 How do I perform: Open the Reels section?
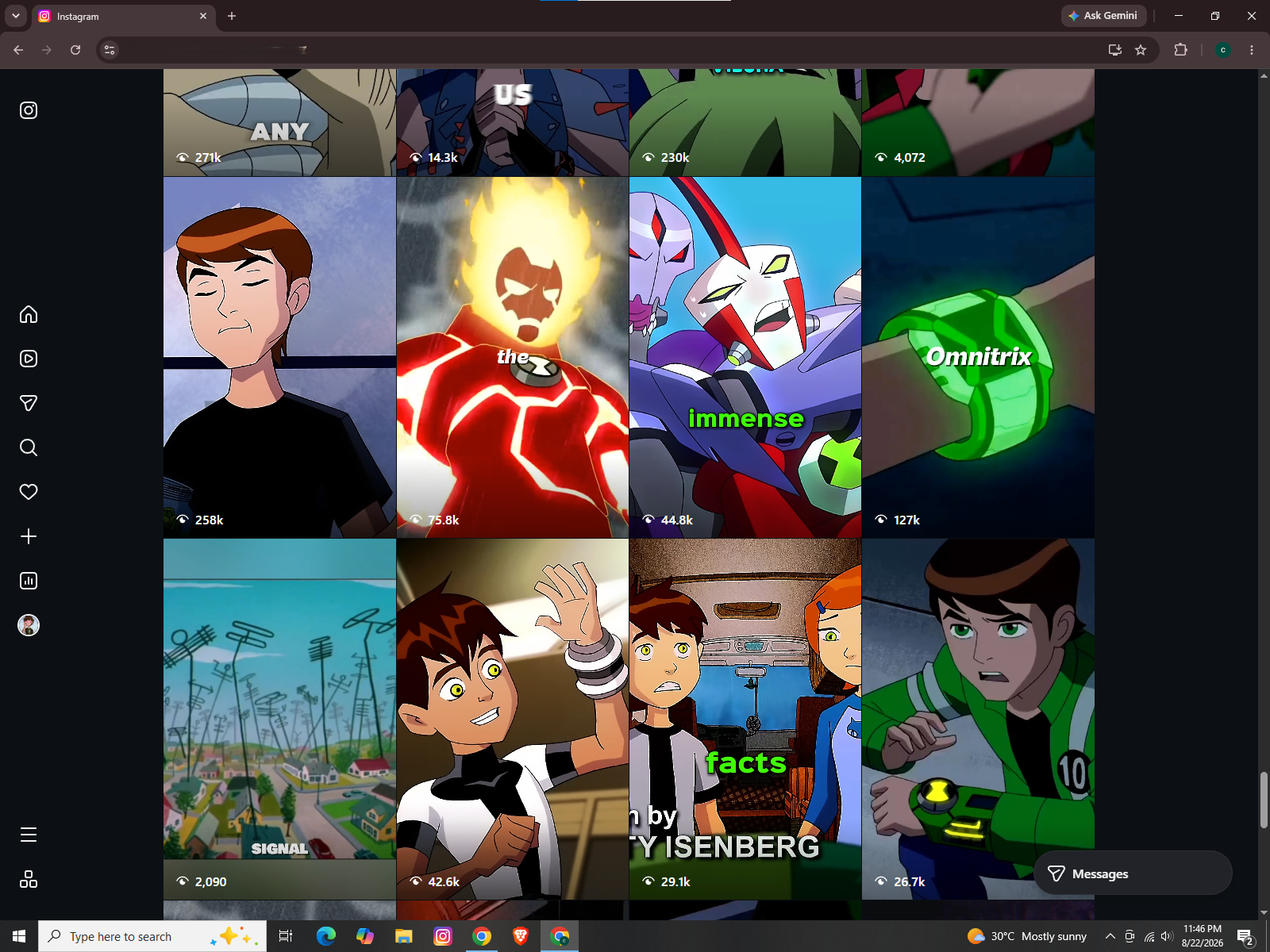[29, 359]
